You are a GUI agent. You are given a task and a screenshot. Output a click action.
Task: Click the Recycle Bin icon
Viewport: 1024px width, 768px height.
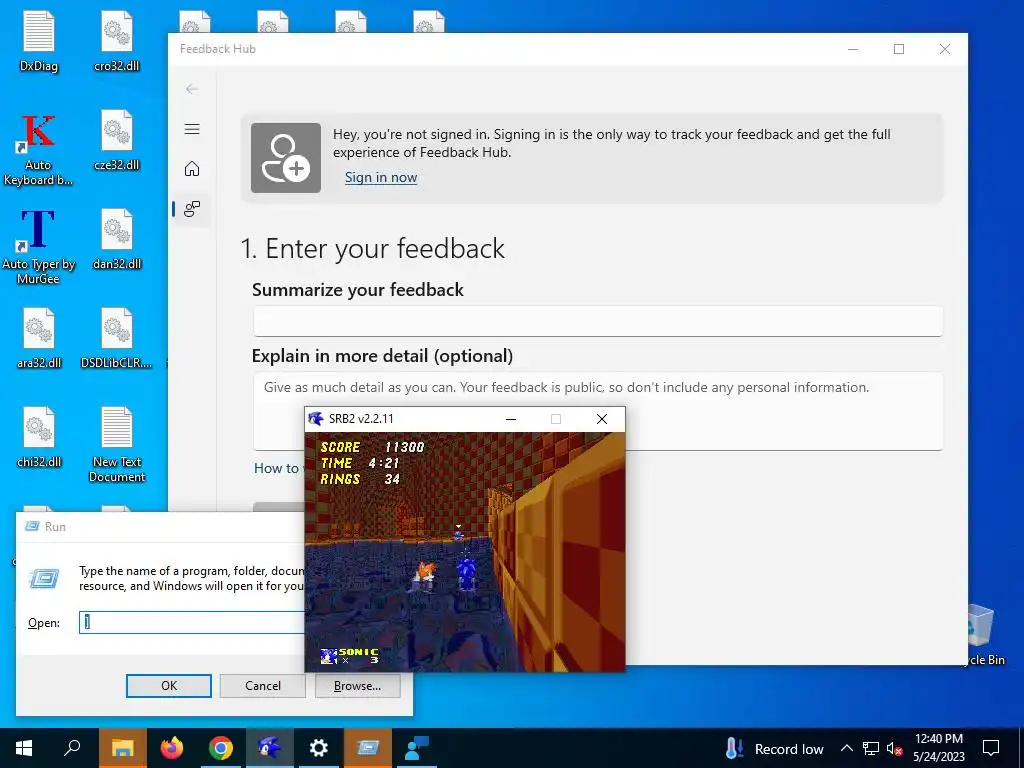click(980, 633)
